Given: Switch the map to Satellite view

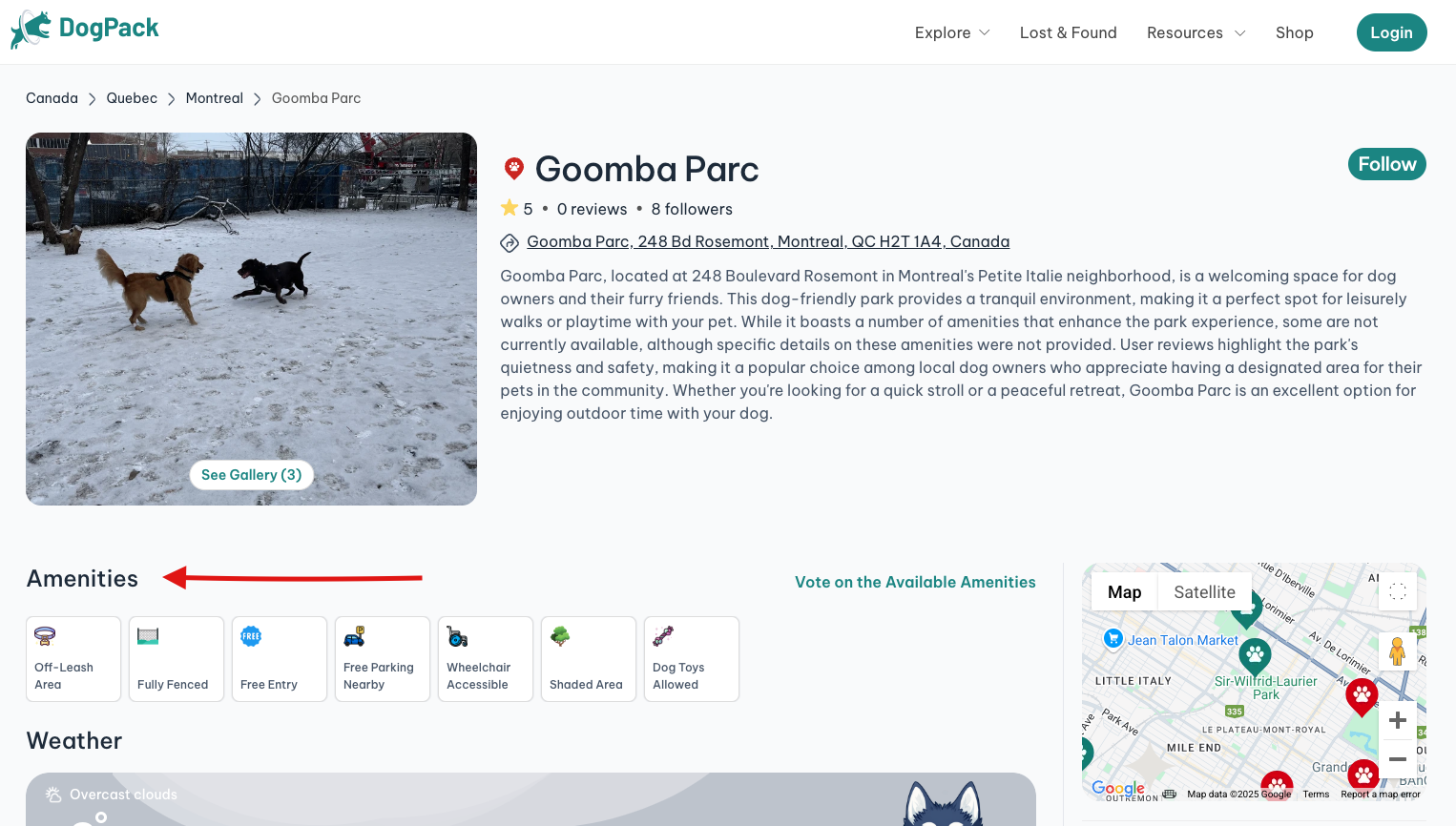Looking at the screenshot, I should click(x=1204, y=591).
